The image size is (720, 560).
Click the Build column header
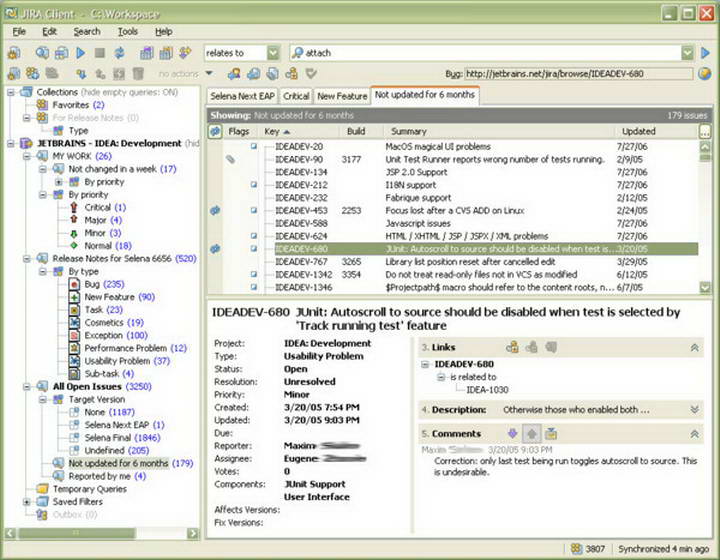click(x=362, y=132)
